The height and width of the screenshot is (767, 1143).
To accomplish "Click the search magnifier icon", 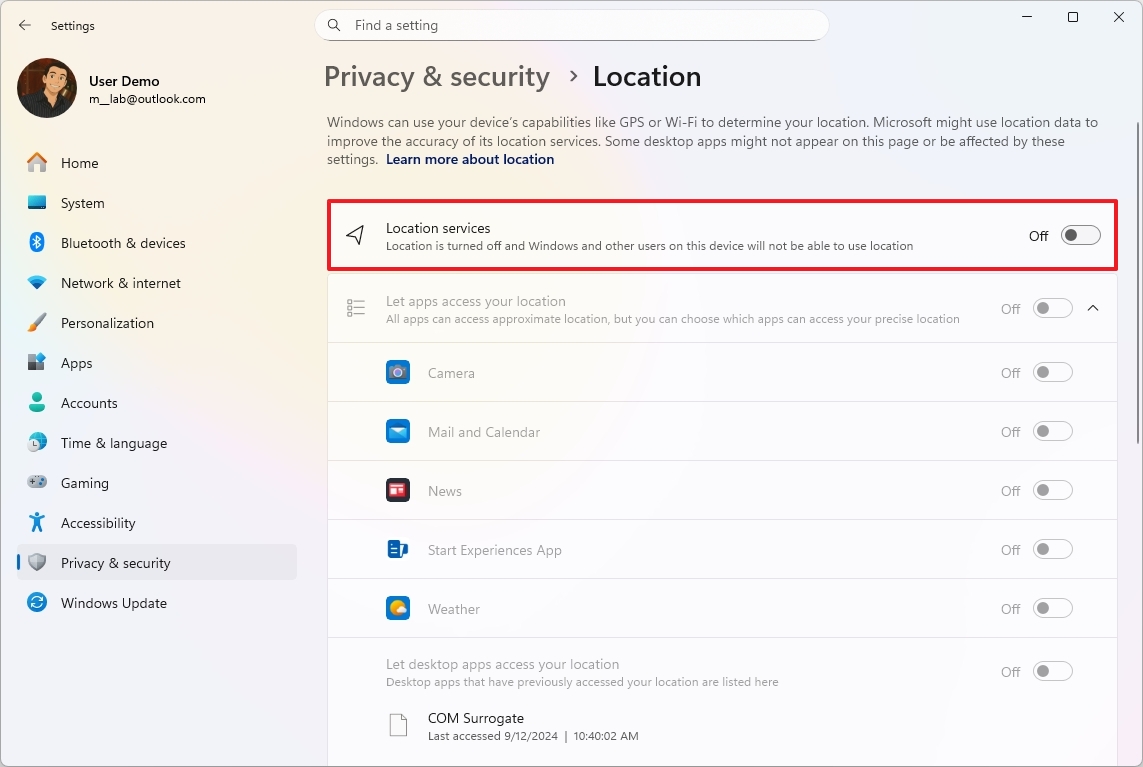I will pyautogui.click(x=335, y=25).
